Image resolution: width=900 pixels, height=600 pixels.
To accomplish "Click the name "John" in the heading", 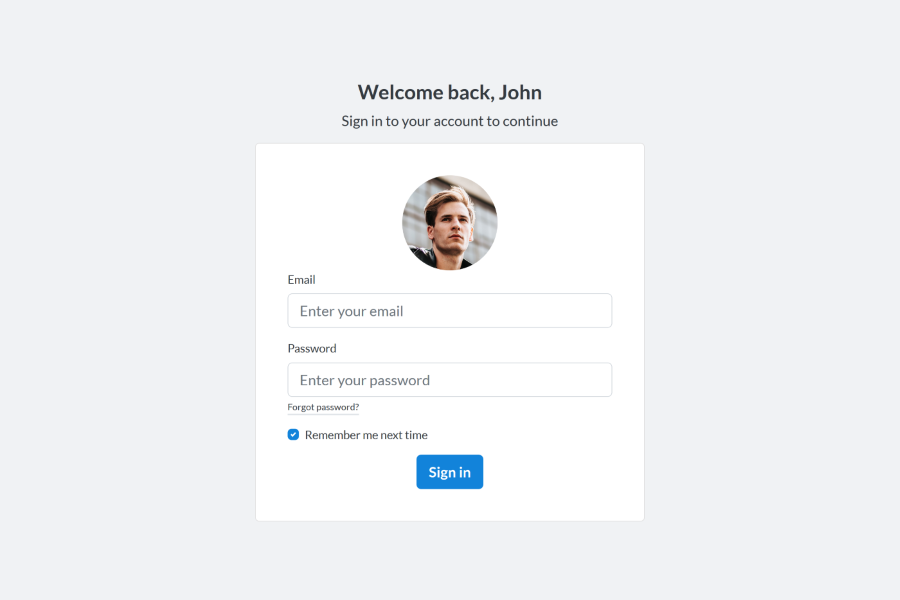I will click(x=520, y=93).
